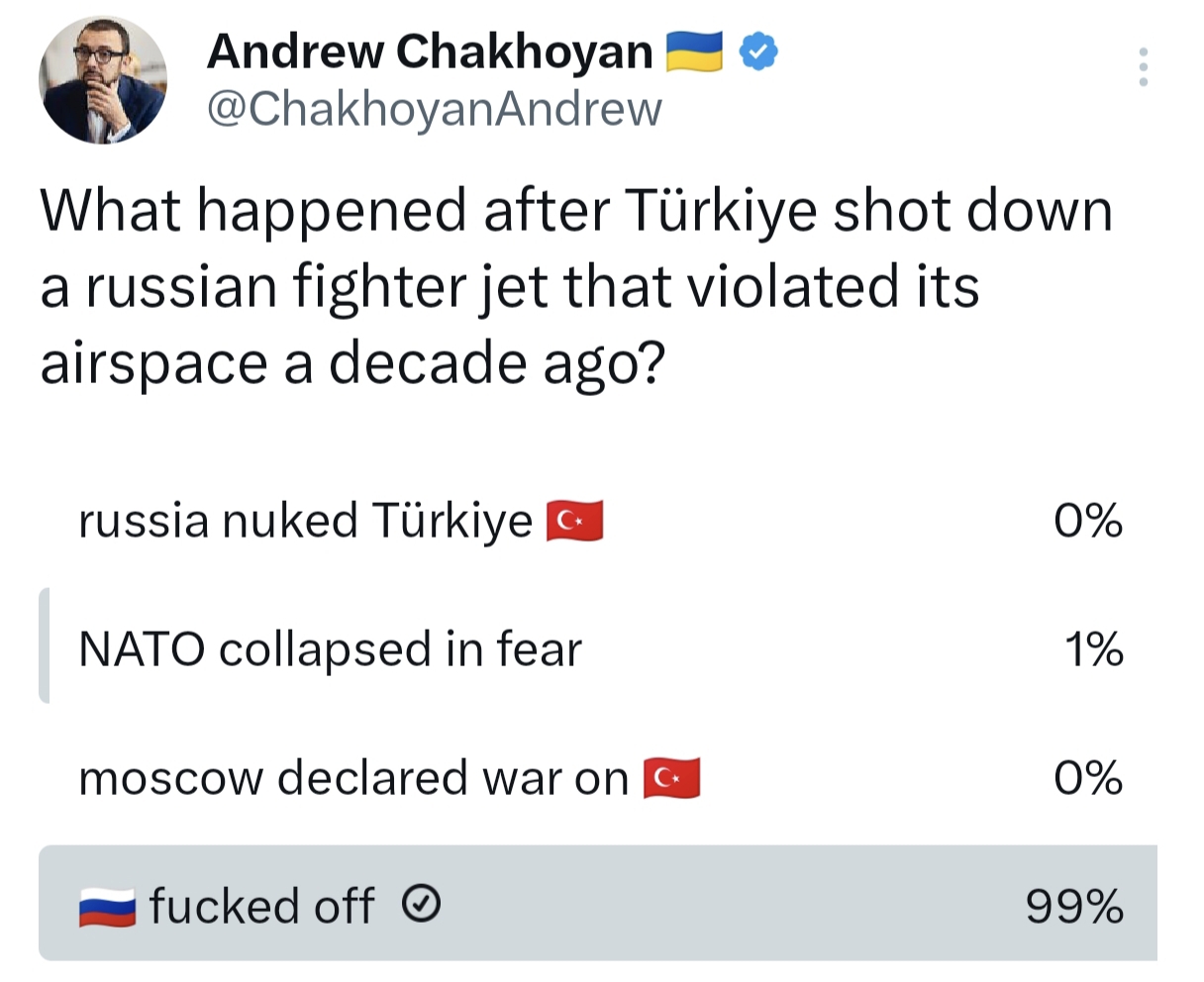Image resolution: width=1204 pixels, height=982 pixels.
Task: Click Turkish flag after 'moscow declared war on'
Action: click(672, 778)
